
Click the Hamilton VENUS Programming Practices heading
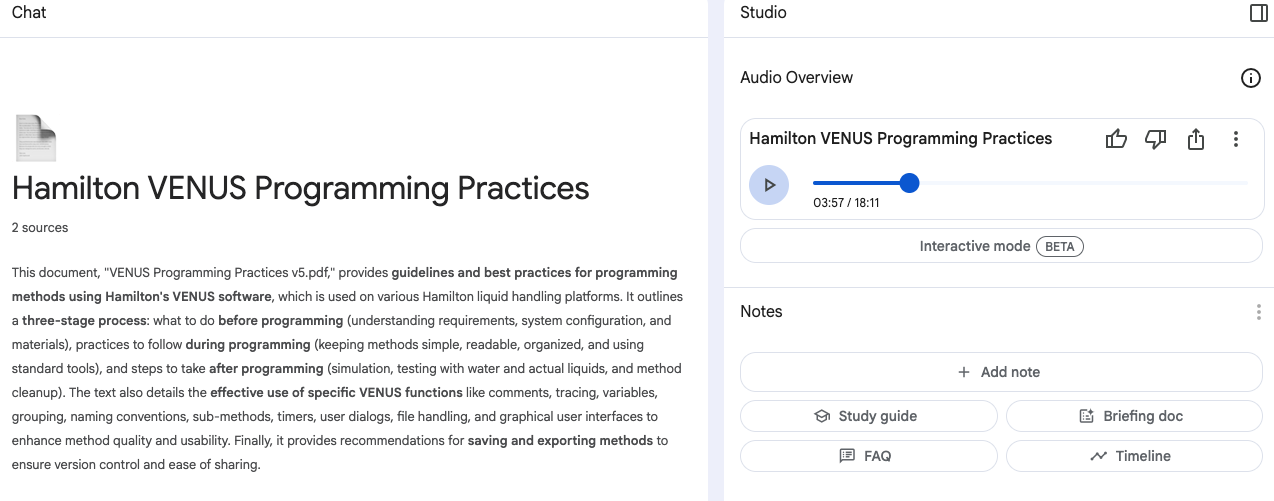(301, 188)
